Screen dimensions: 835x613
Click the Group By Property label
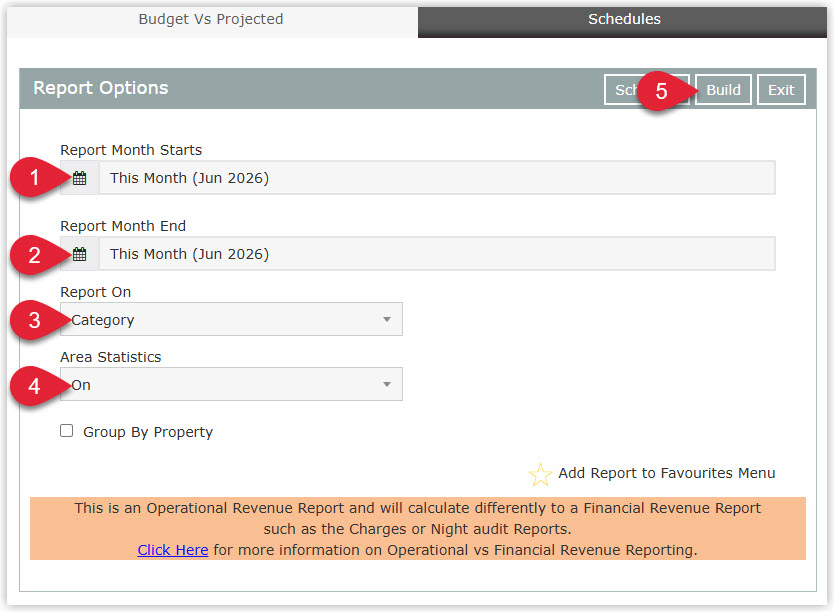point(148,432)
